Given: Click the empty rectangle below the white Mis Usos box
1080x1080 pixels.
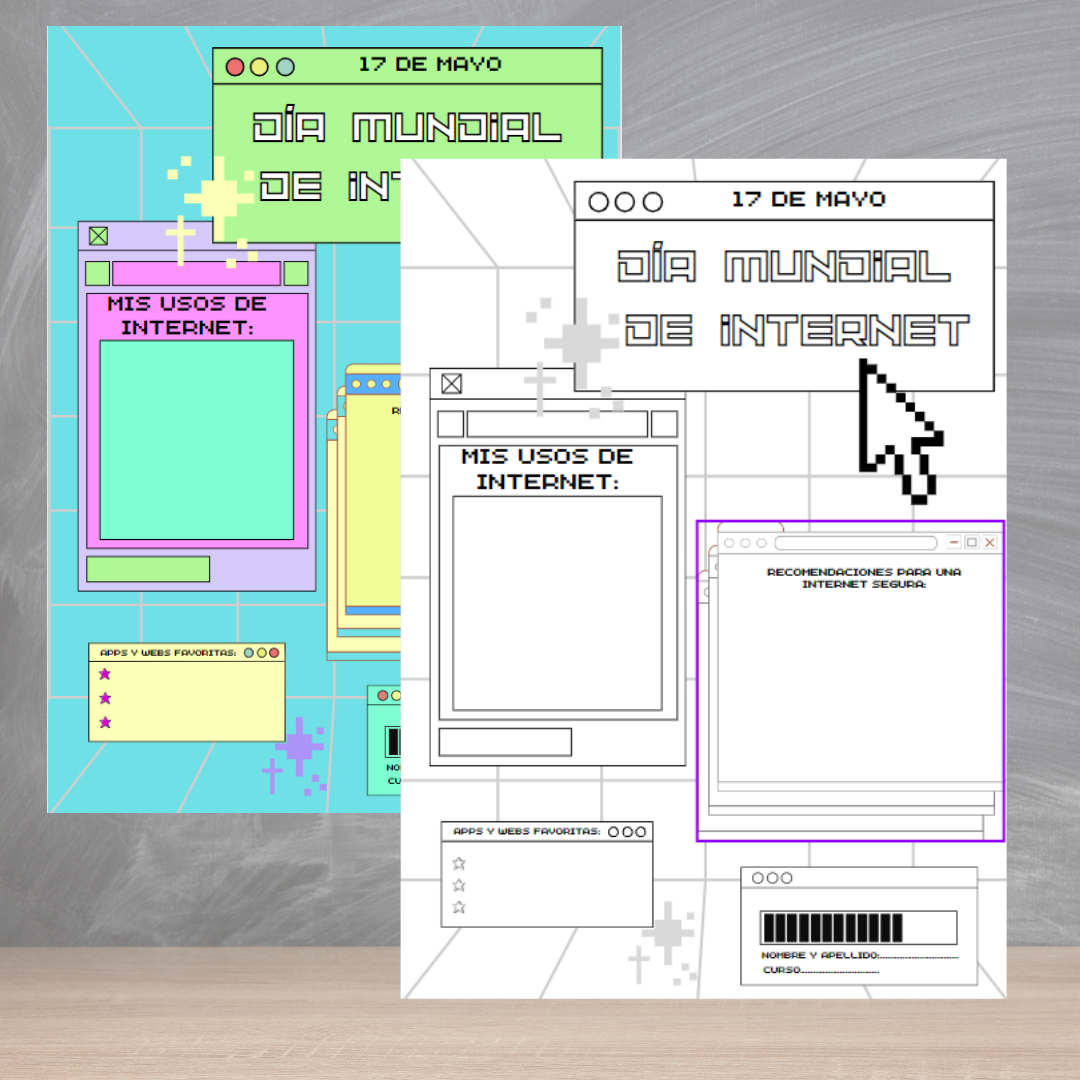Looking at the screenshot, I should [505, 742].
